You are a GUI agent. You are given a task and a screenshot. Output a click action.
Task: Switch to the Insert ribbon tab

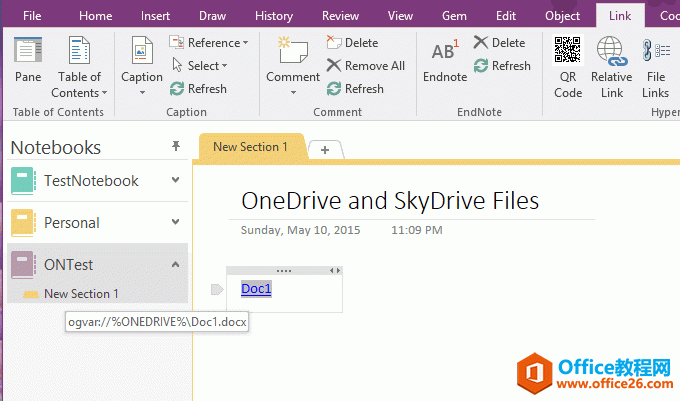[155, 15]
